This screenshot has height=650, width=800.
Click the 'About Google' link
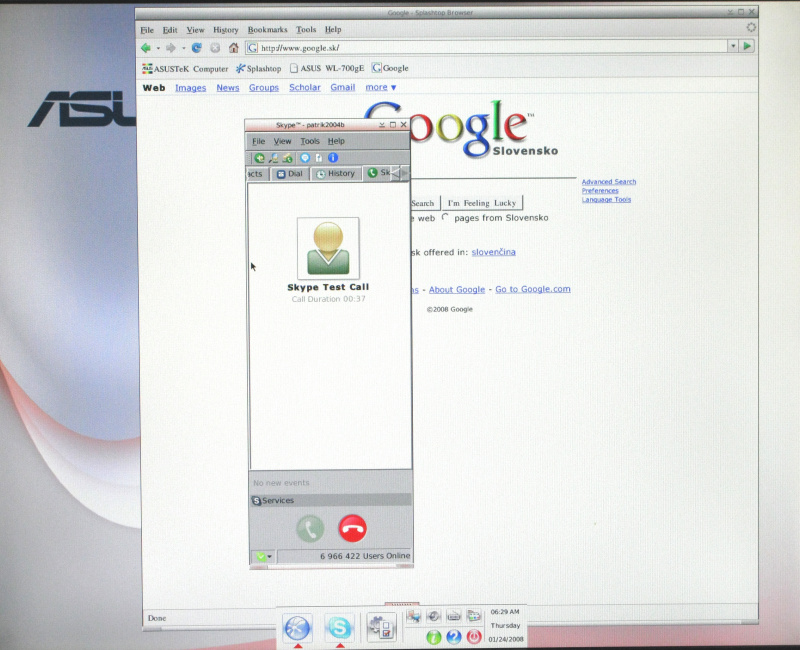coord(457,289)
